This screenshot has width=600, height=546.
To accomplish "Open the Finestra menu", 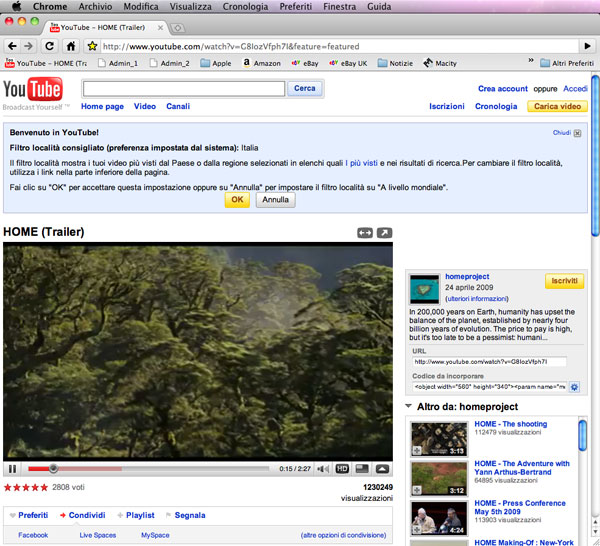I will click(339, 7).
